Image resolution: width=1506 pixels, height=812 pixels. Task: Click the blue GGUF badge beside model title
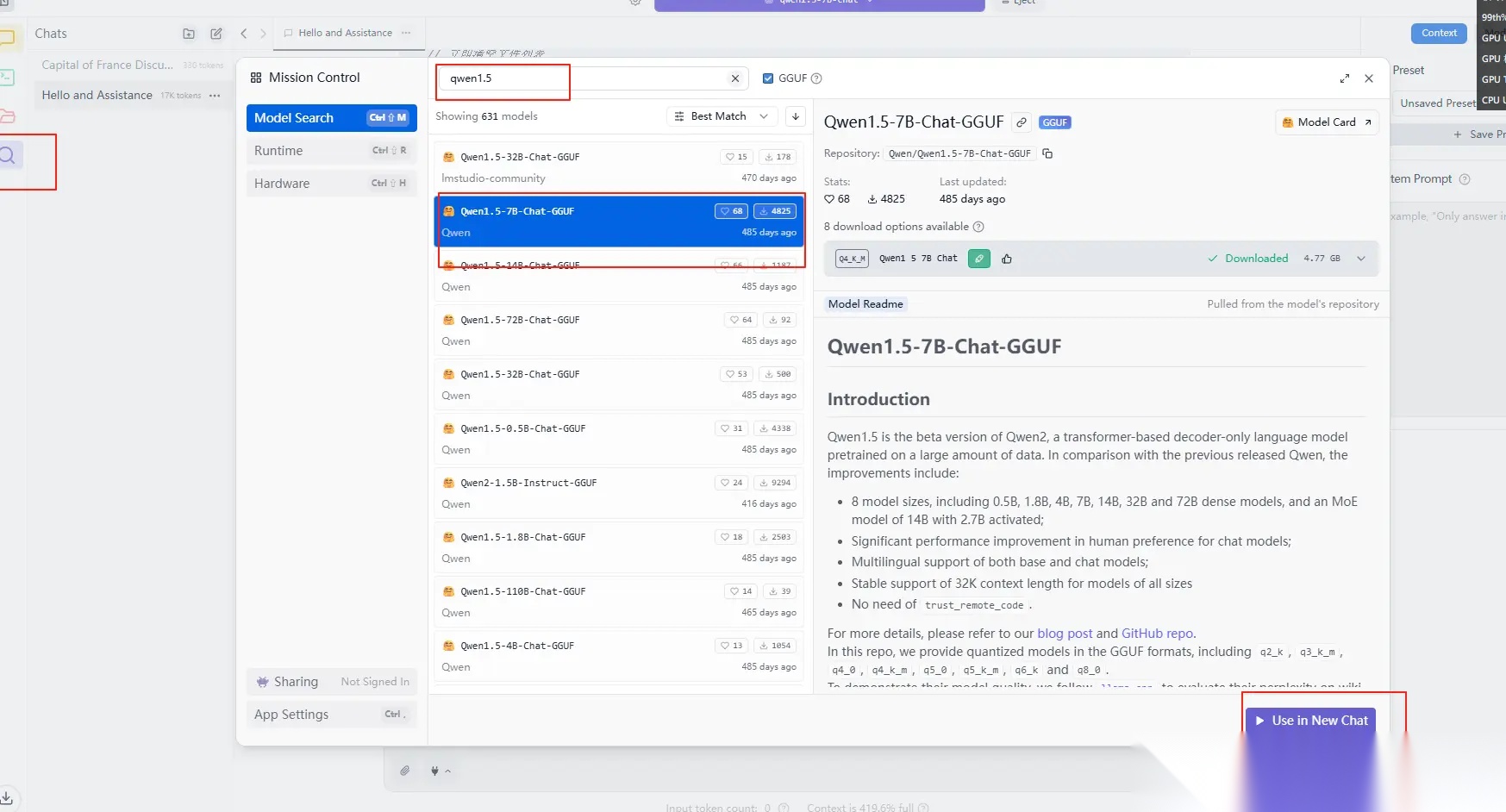[1054, 122]
